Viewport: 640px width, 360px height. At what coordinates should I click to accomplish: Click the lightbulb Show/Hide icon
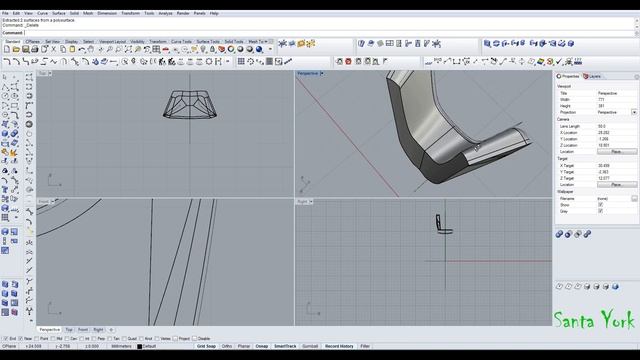203,49
